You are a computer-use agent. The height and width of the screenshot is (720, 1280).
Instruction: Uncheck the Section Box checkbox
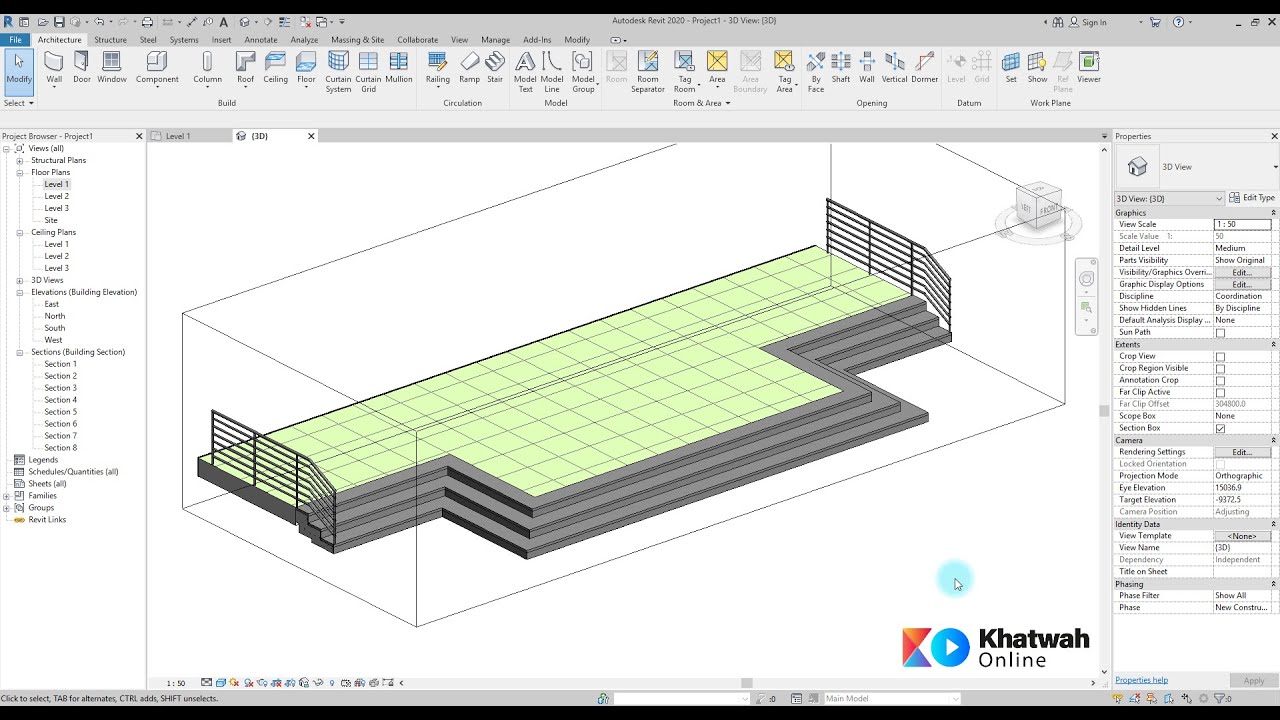click(x=1220, y=428)
